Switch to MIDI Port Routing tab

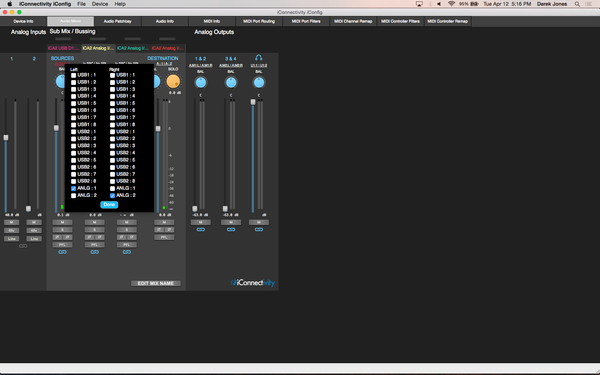[259, 21]
